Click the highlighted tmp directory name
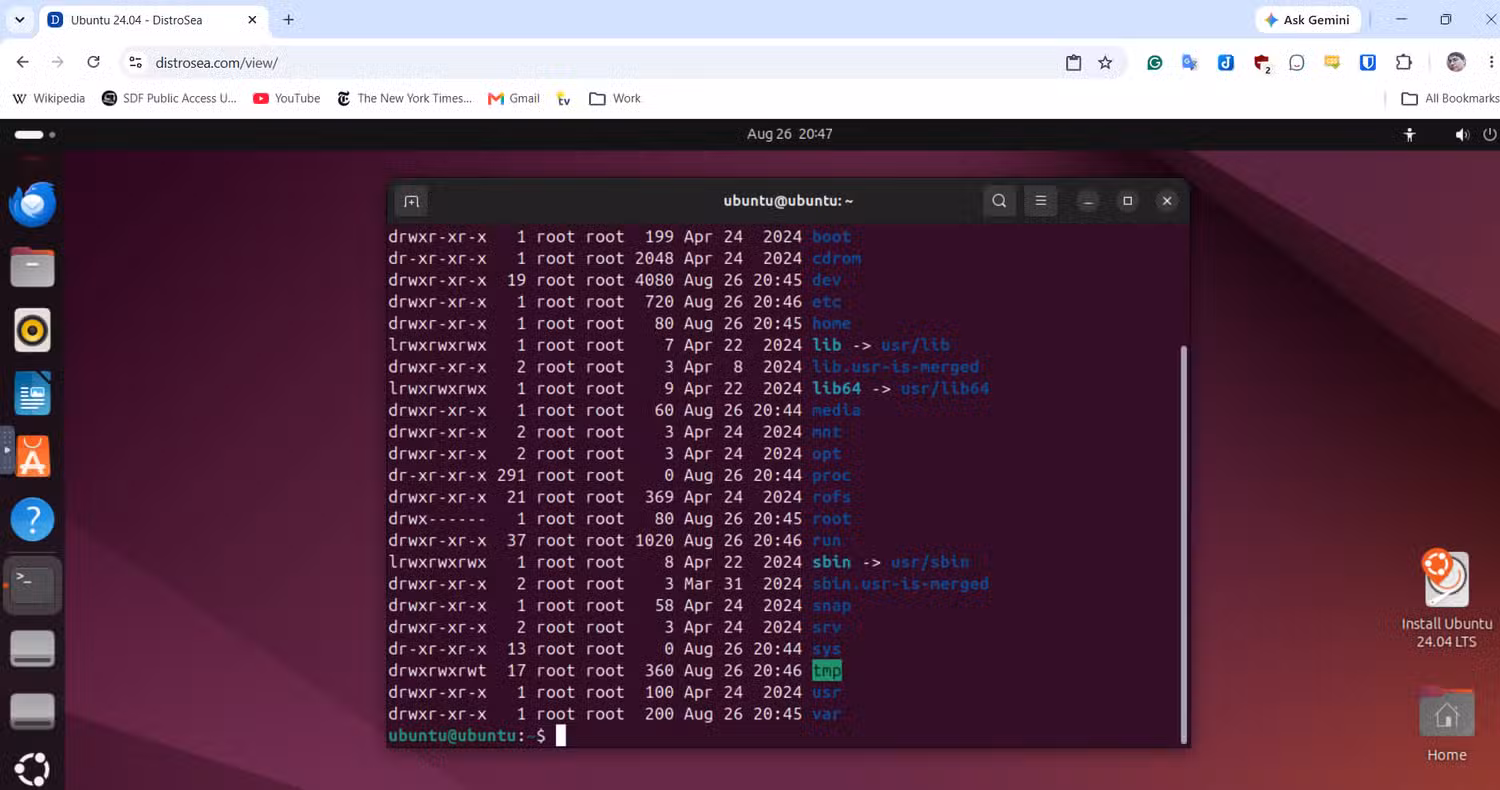 tap(827, 671)
